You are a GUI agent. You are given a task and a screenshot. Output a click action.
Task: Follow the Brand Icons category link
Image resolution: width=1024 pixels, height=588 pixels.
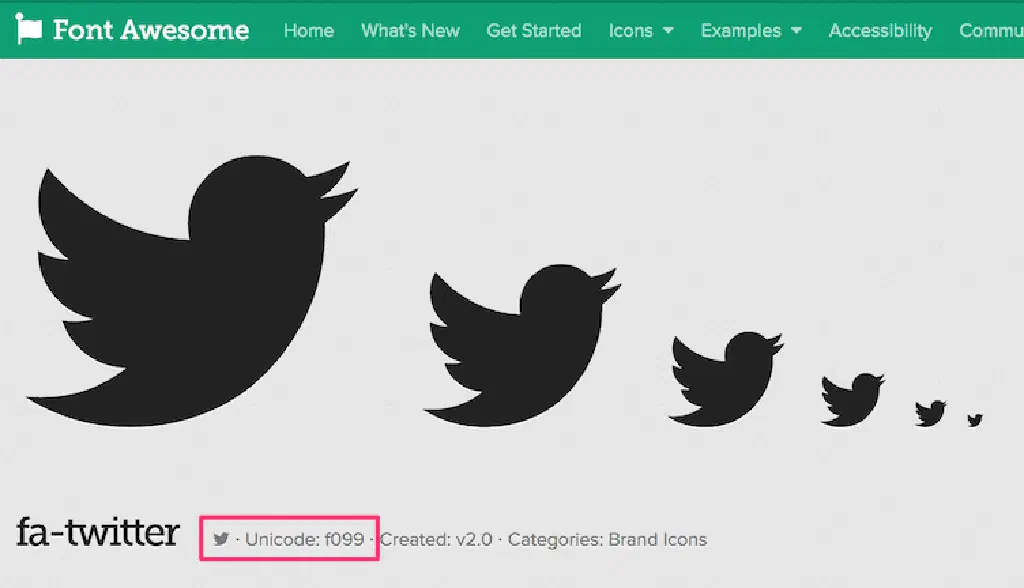tap(656, 540)
